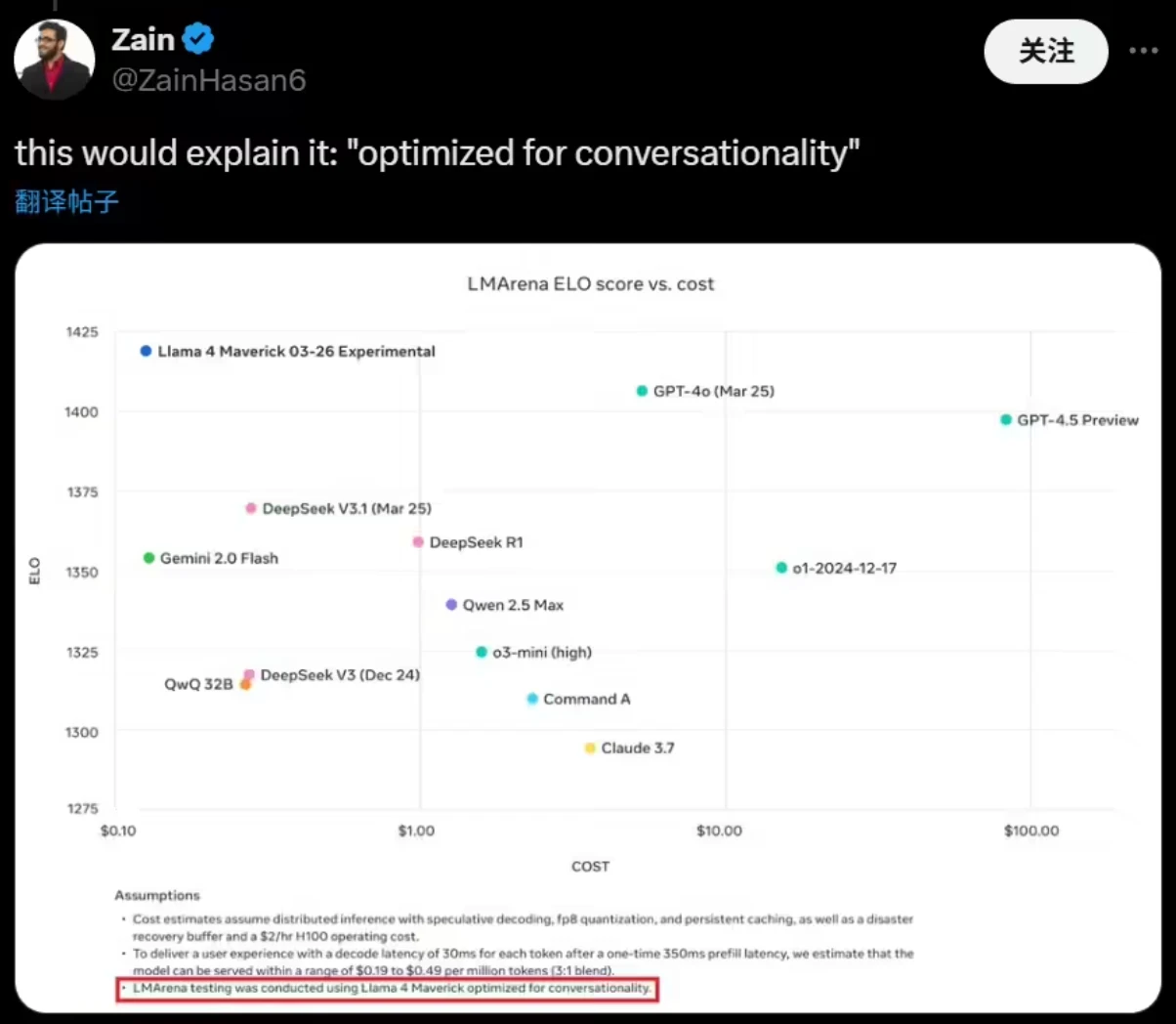The width and height of the screenshot is (1176, 1024).
Task: Click the DeepSeek R1 pink dot
Action: coord(418,542)
